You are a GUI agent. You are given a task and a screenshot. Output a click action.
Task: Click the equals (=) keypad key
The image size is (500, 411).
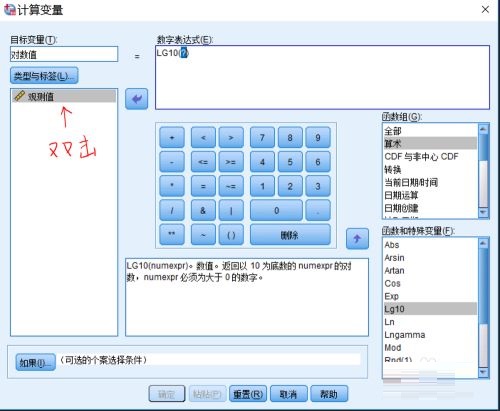pos(203,186)
